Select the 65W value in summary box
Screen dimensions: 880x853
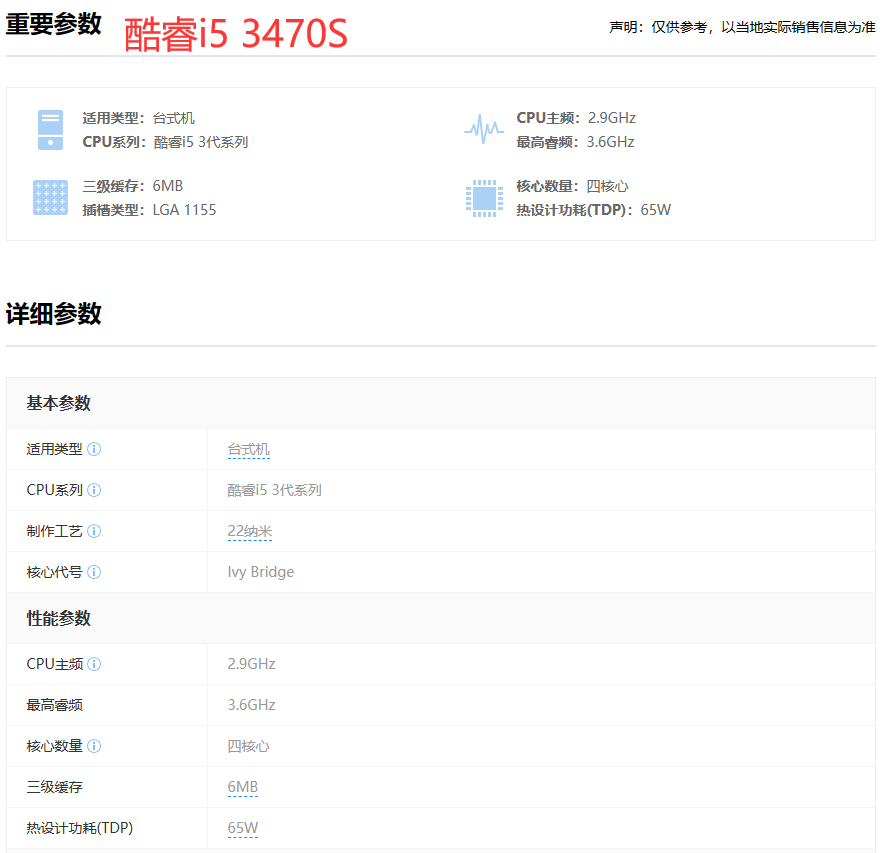click(656, 210)
